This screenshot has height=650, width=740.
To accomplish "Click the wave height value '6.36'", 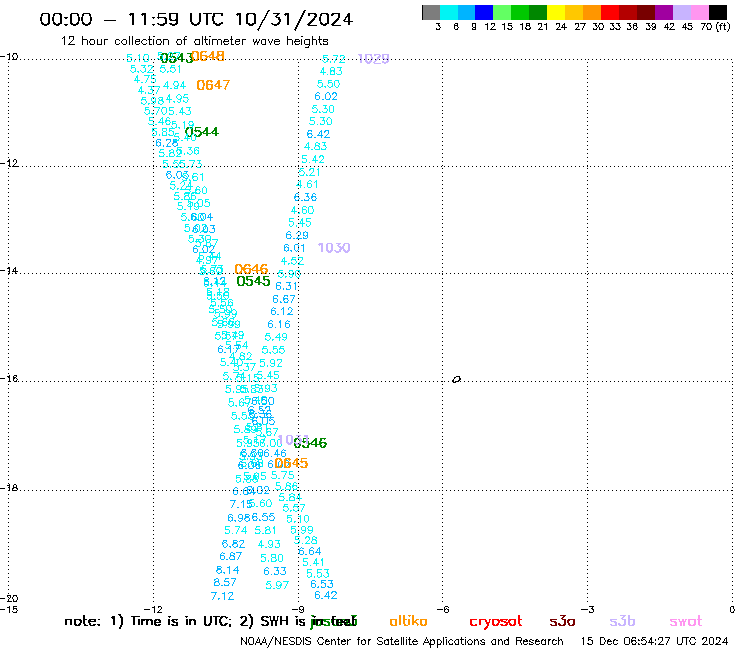I will point(305,197).
